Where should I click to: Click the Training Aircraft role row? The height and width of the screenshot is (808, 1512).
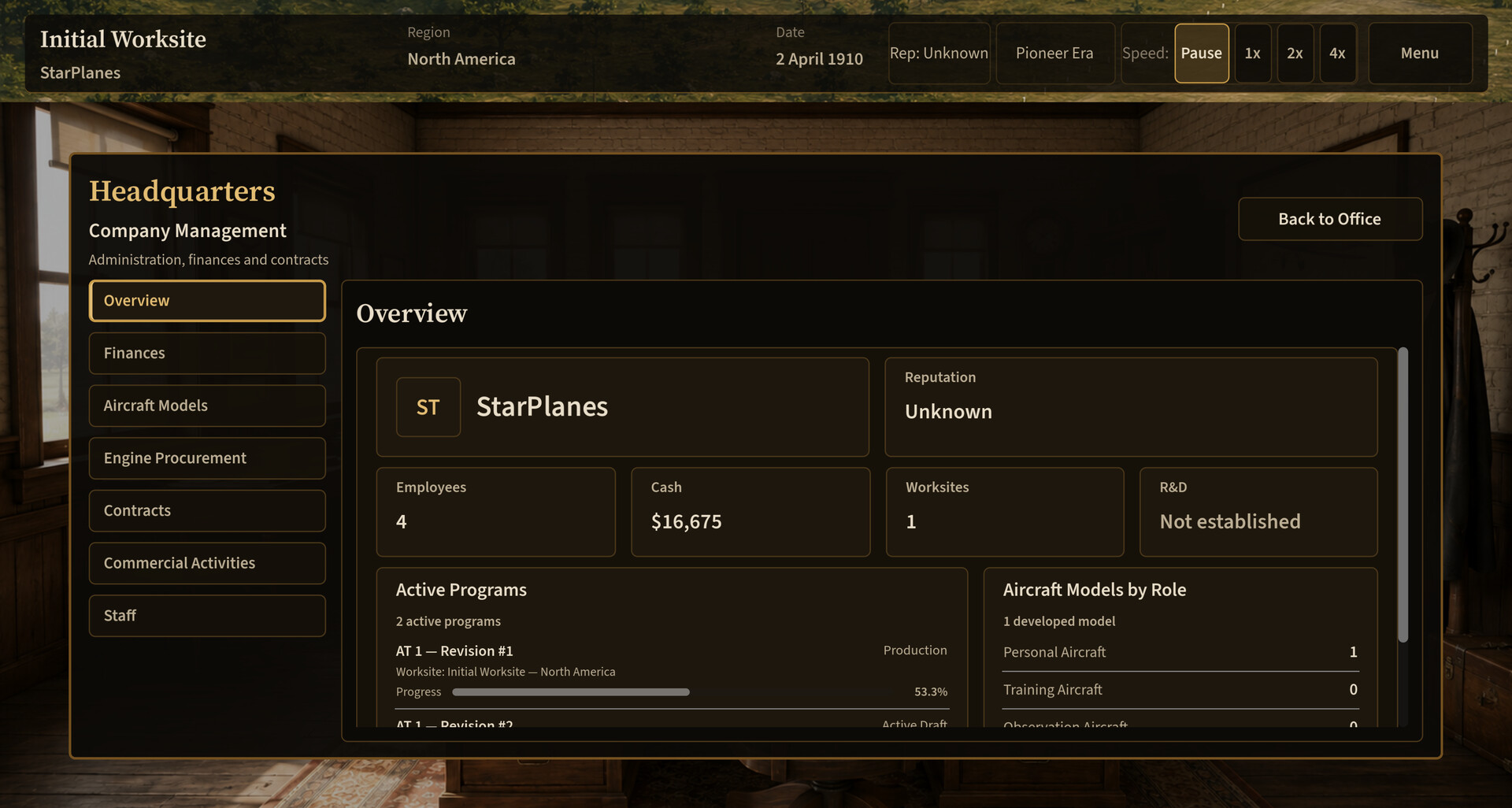(1180, 690)
